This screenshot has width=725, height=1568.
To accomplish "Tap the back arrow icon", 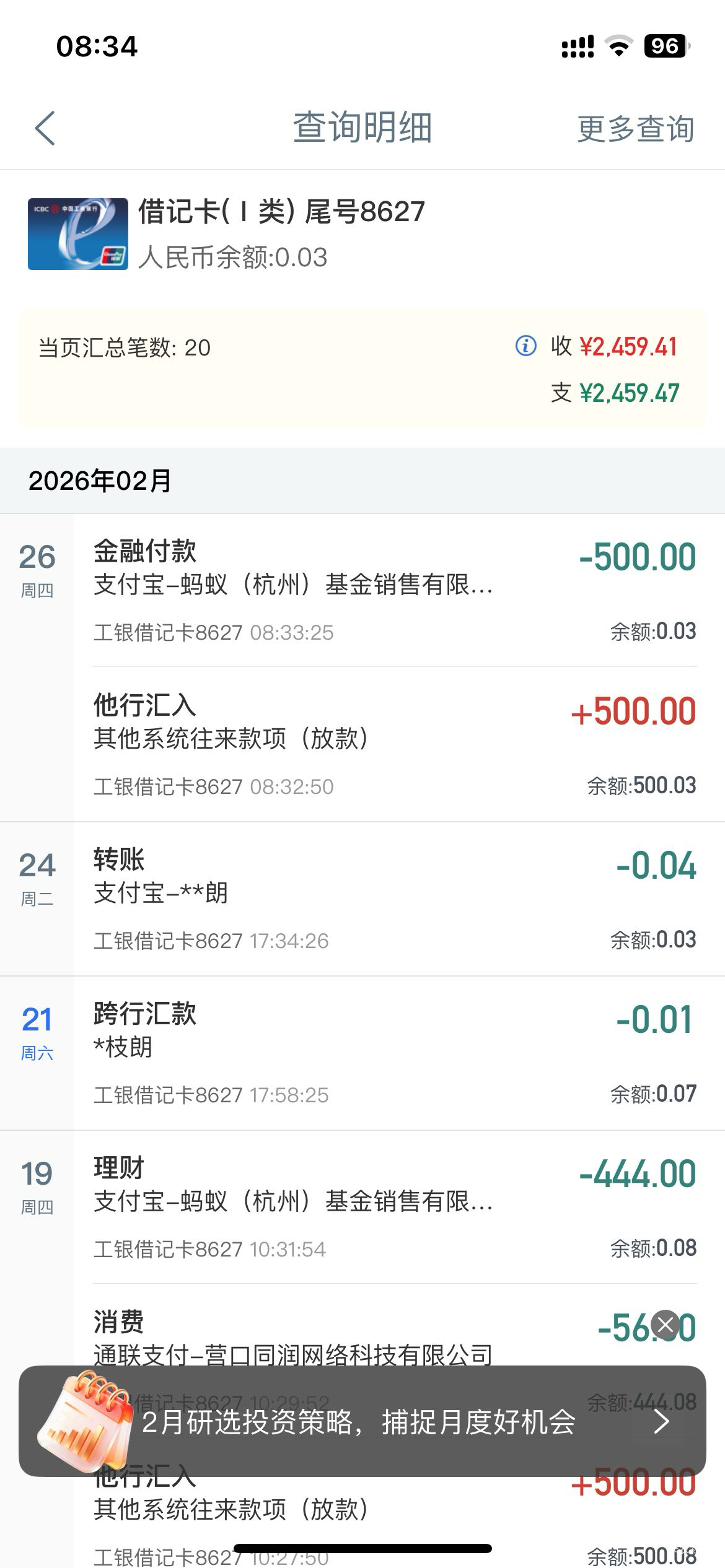I will [45, 128].
